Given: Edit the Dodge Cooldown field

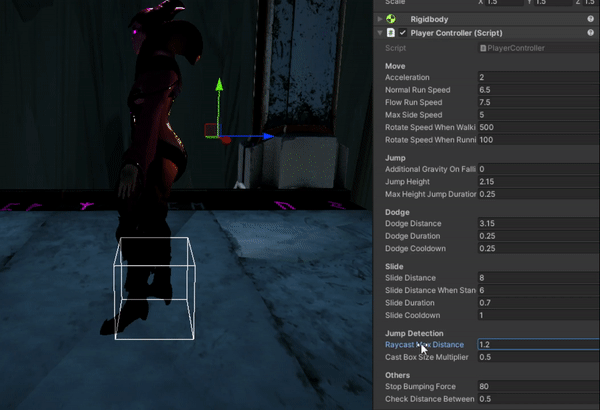Looking at the screenshot, I should point(539,248).
